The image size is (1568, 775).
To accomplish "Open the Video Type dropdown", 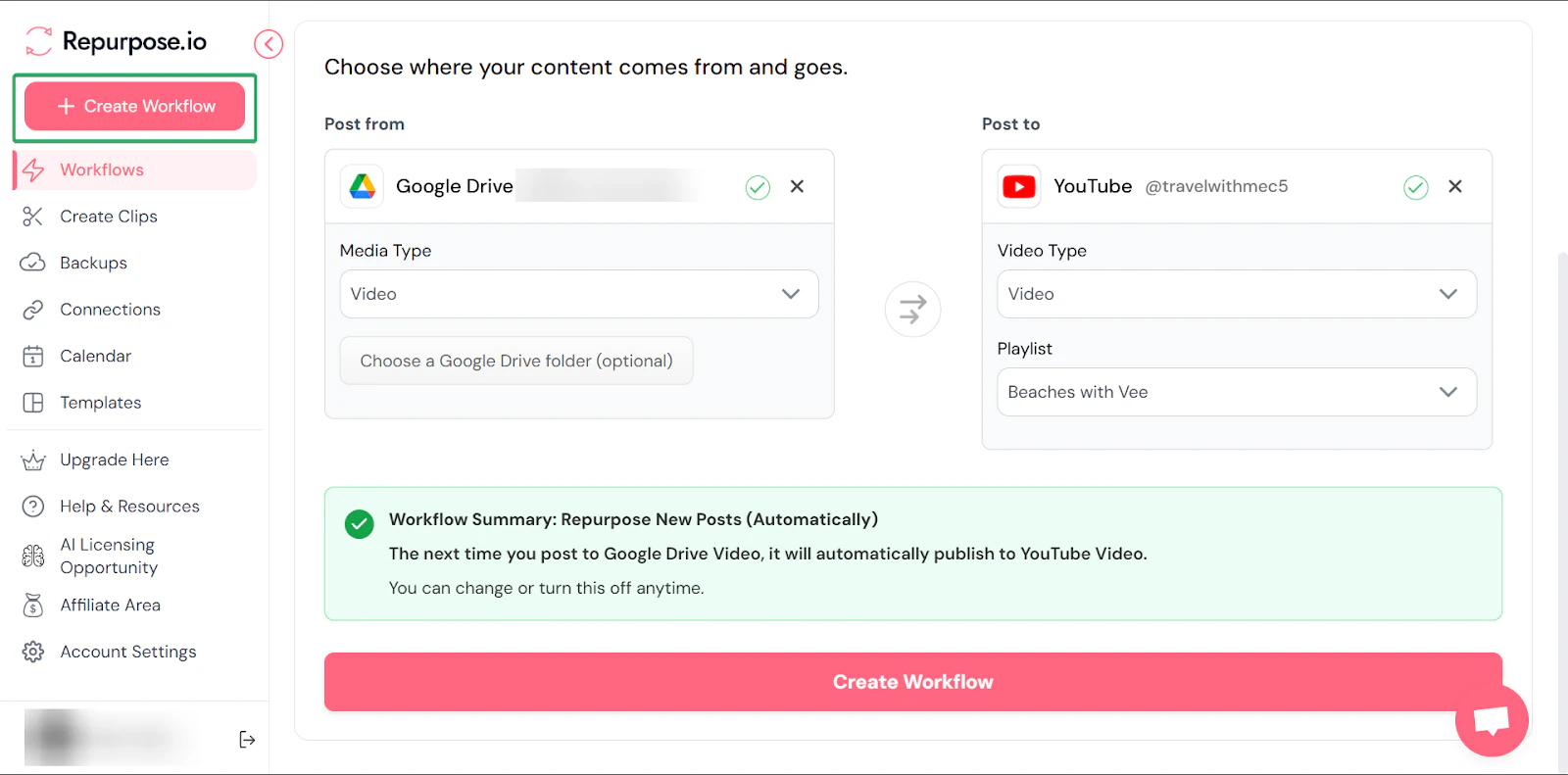I will coord(1237,294).
